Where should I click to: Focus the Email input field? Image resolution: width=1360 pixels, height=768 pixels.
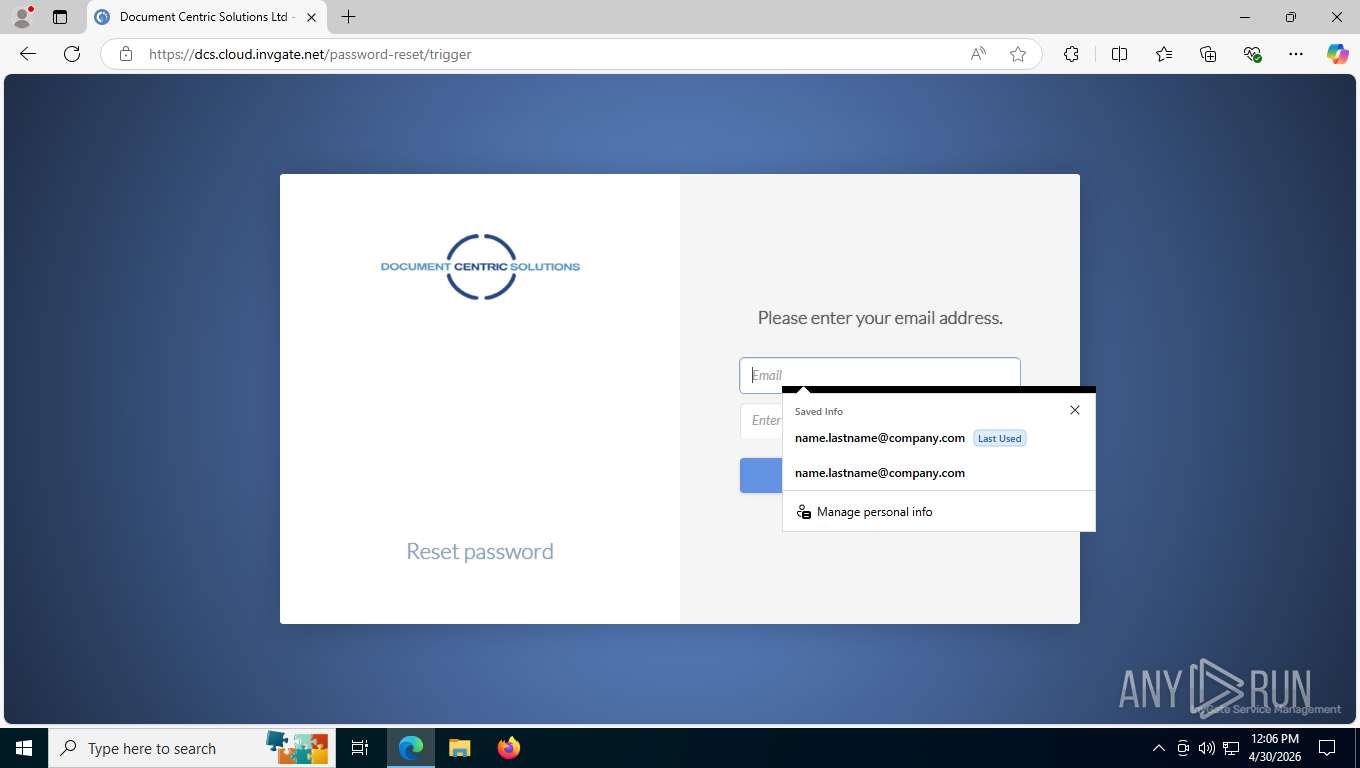pyautogui.click(x=880, y=375)
